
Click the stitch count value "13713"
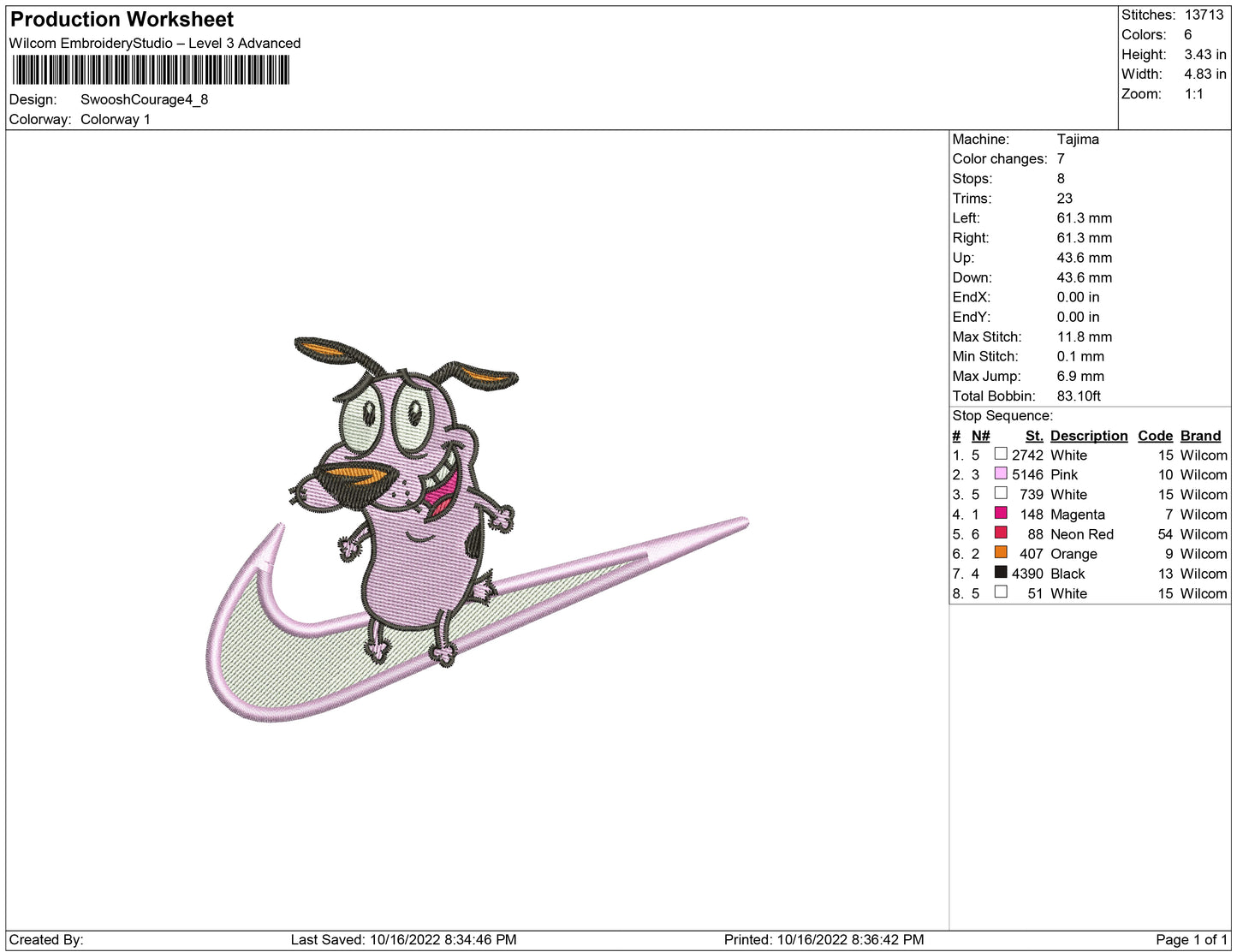point(1204,15)
